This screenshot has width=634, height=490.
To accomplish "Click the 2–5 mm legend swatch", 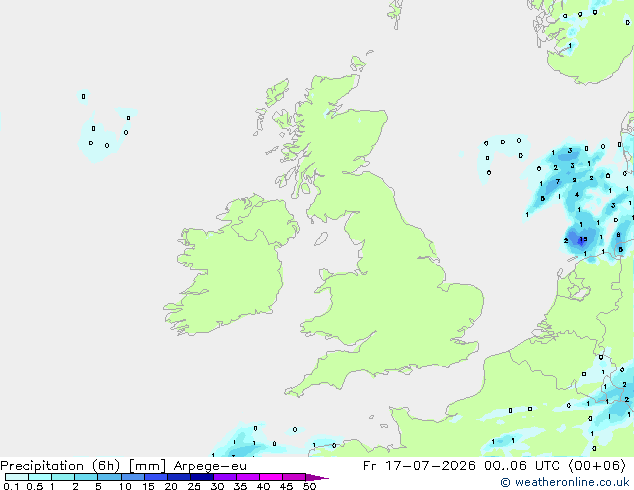I will pyautogui.click(x=86, y=477).
